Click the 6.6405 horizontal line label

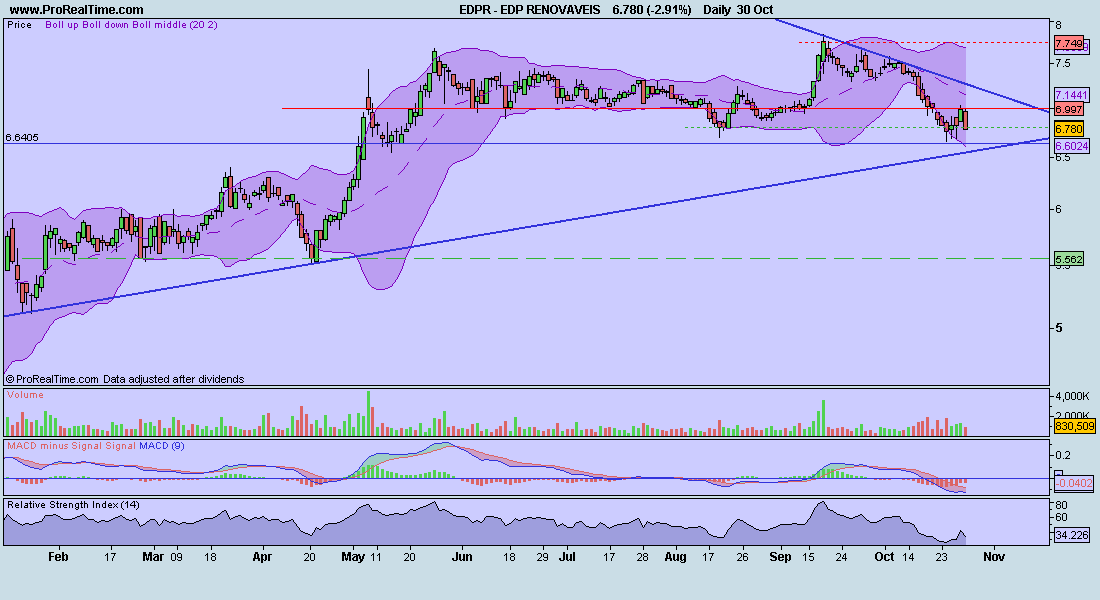coord(22,138)
